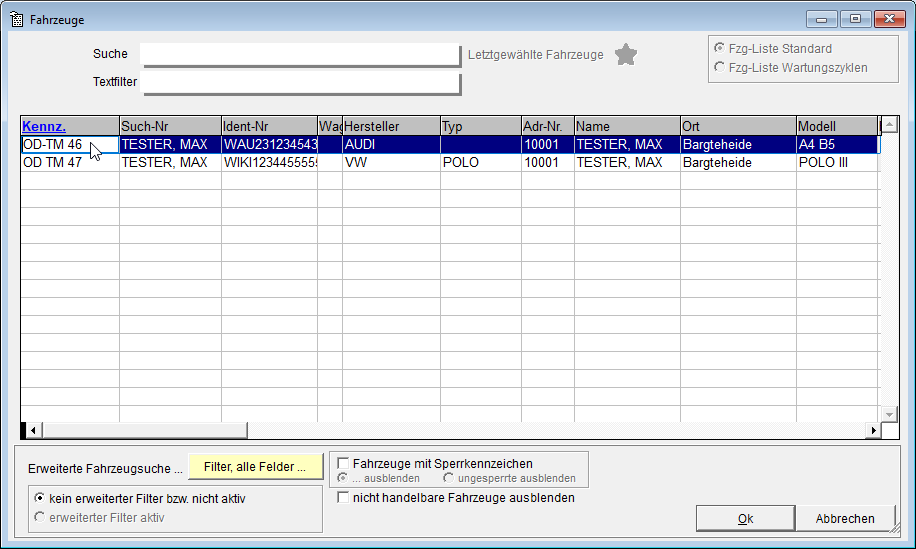Click the Hersteller column header
The height and width of the screenshot is (549, 916).
391,126
